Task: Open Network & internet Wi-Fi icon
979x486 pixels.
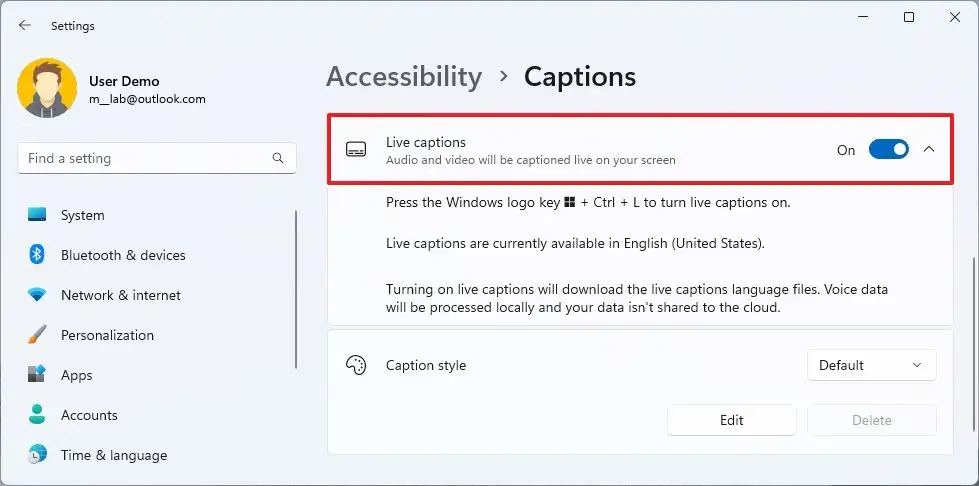Action: coord(37,295)
